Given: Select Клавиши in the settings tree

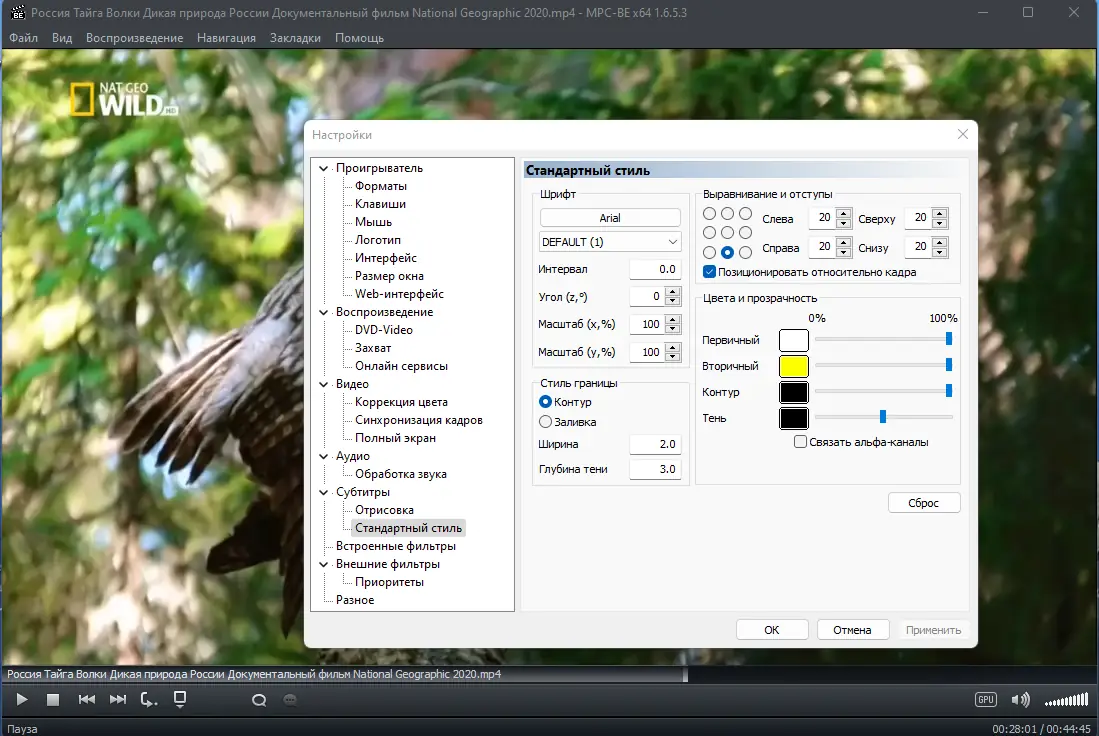Looking at the screenshot, I should pos(380,204).
